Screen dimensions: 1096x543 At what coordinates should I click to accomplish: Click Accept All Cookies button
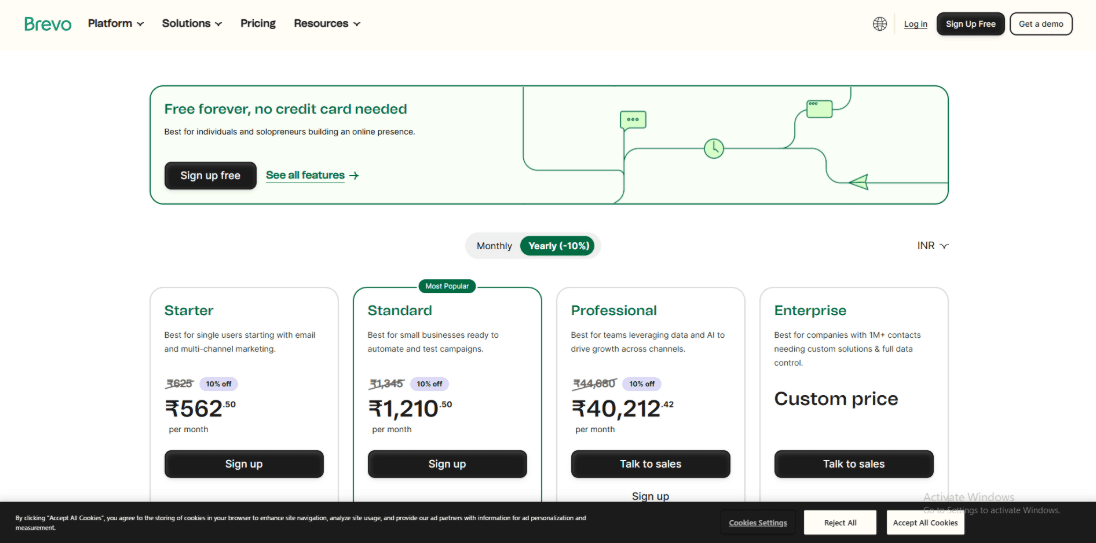925,523
